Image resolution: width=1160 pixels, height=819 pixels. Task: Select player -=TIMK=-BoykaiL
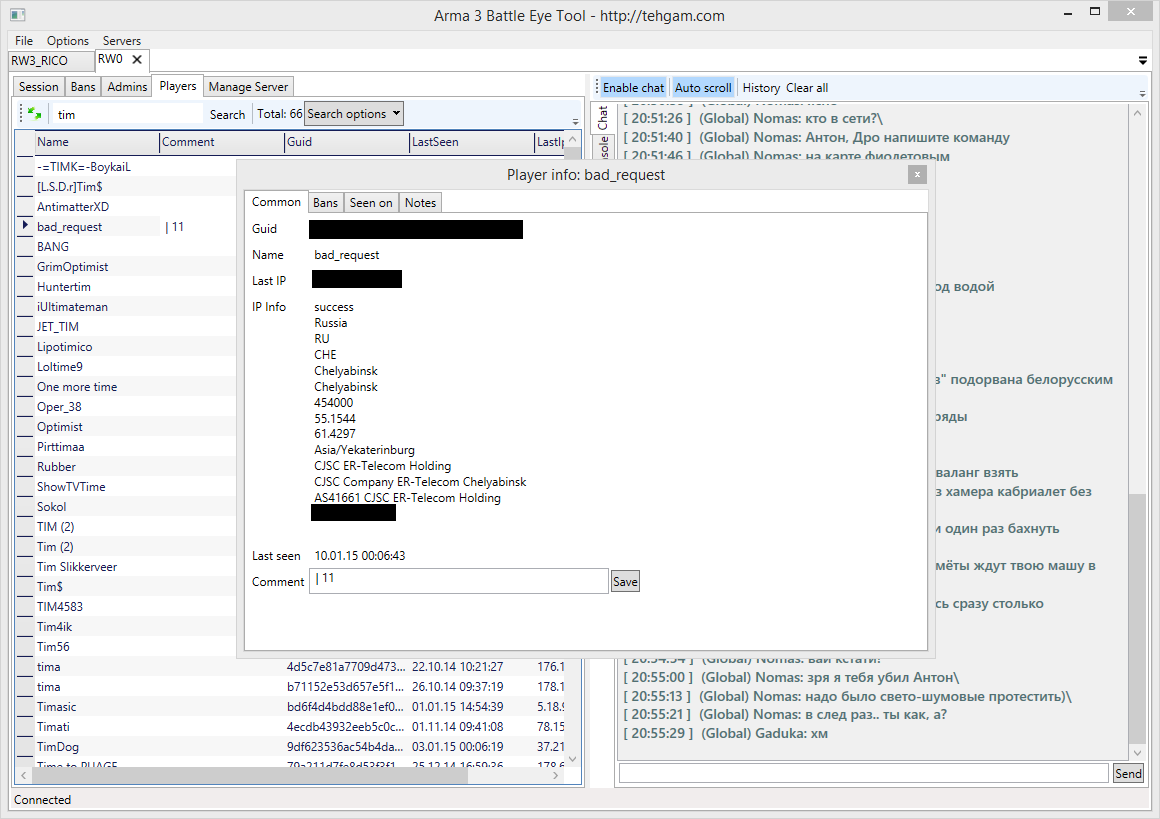coord(84,166)
